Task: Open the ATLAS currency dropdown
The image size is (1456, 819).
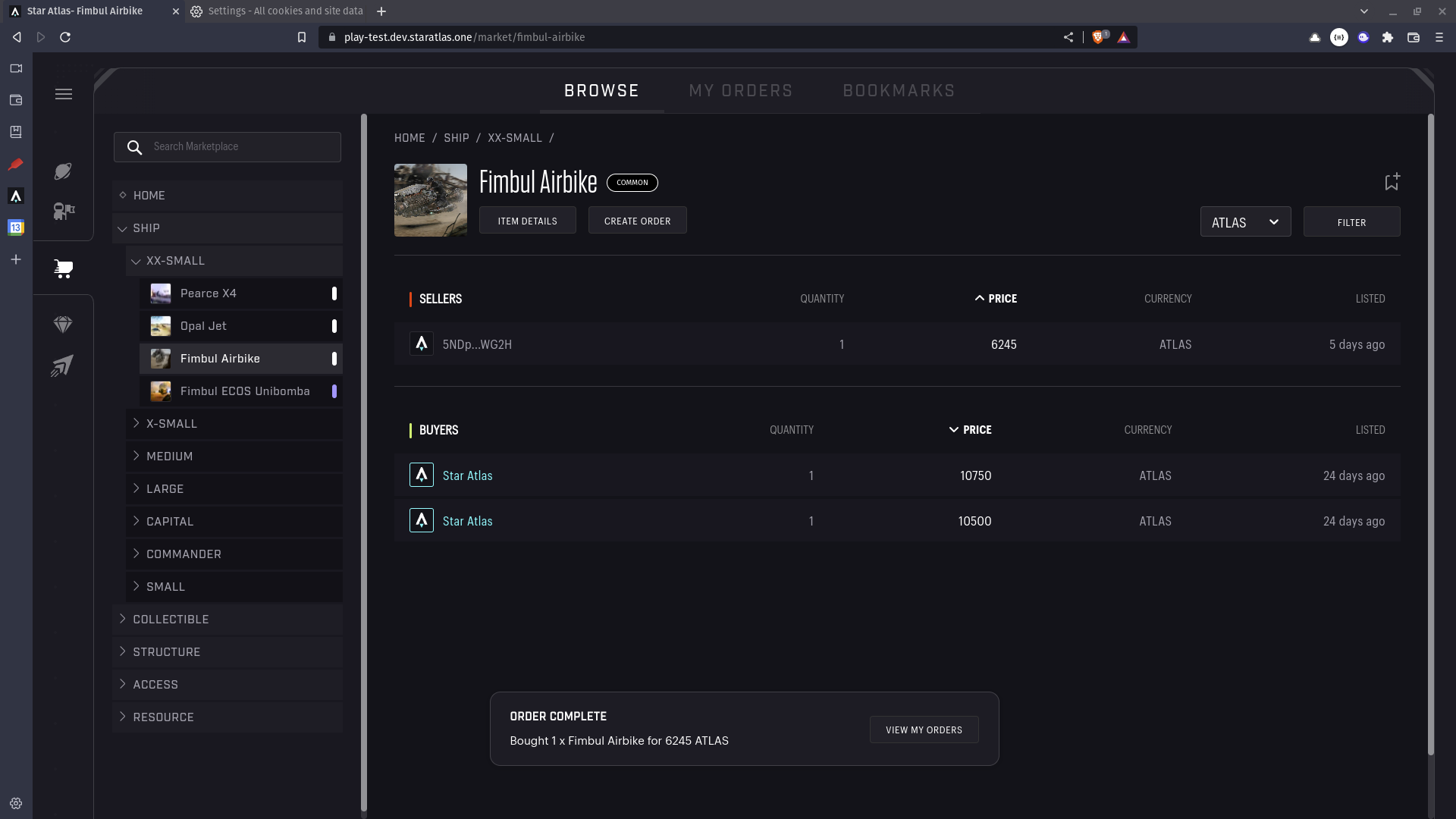Action: click(1245, 222)
